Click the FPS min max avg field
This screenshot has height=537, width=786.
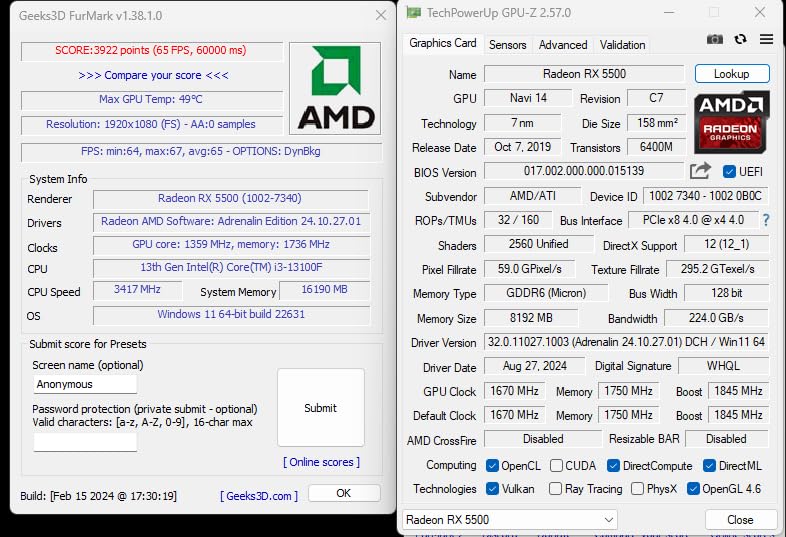[201, 151]
